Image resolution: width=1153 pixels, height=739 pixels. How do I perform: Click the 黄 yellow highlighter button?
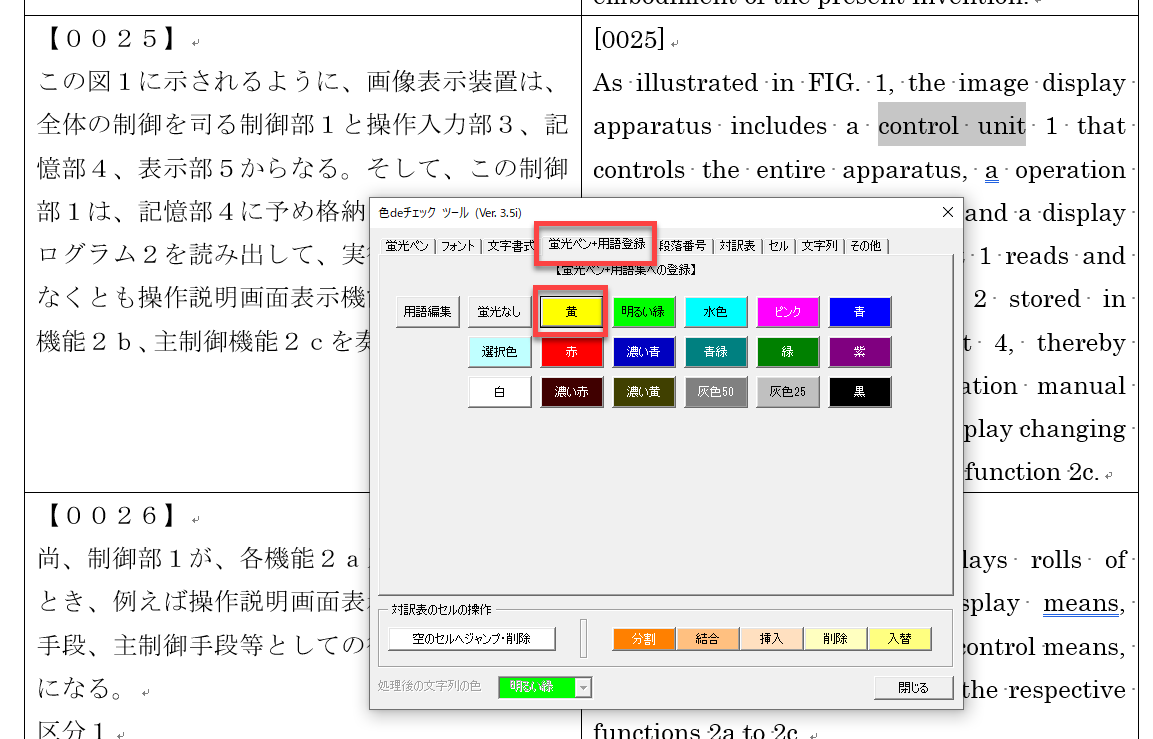click(x=571, y=312)
